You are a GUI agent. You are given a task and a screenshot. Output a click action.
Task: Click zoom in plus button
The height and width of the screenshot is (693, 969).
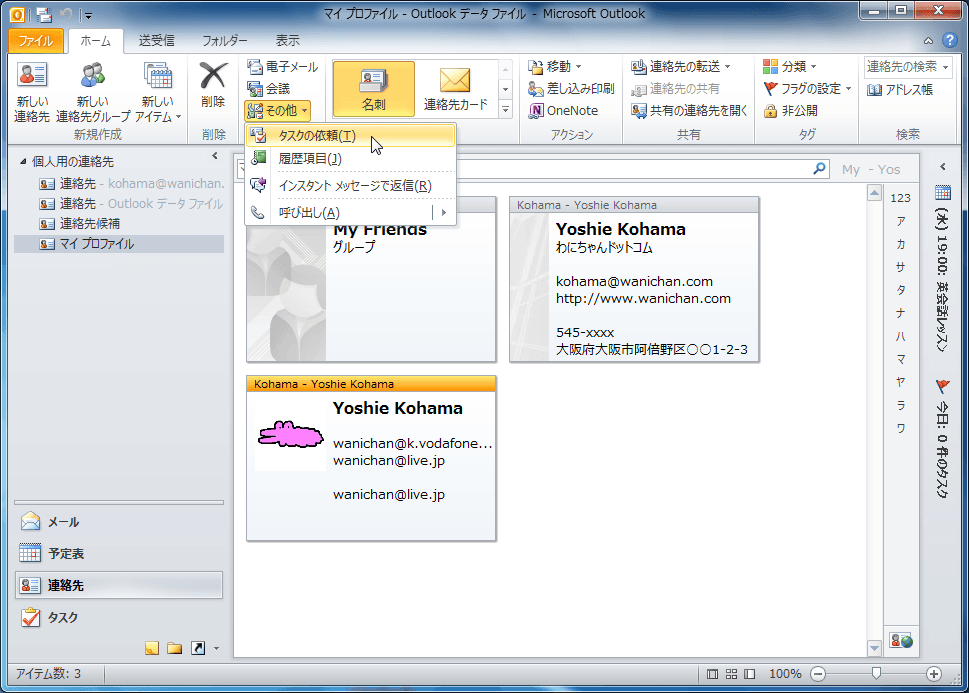point(934,674)
